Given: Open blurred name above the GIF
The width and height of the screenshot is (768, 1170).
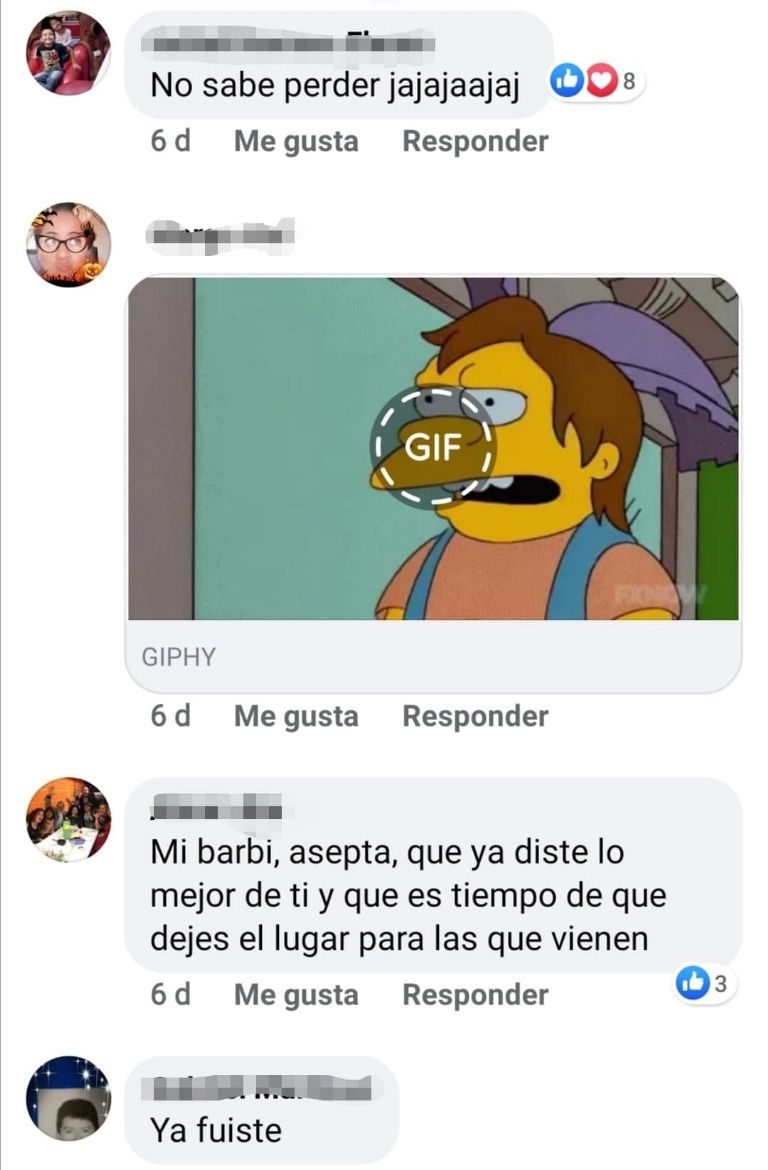Looking at the screenshot, I should click(220, 237).
